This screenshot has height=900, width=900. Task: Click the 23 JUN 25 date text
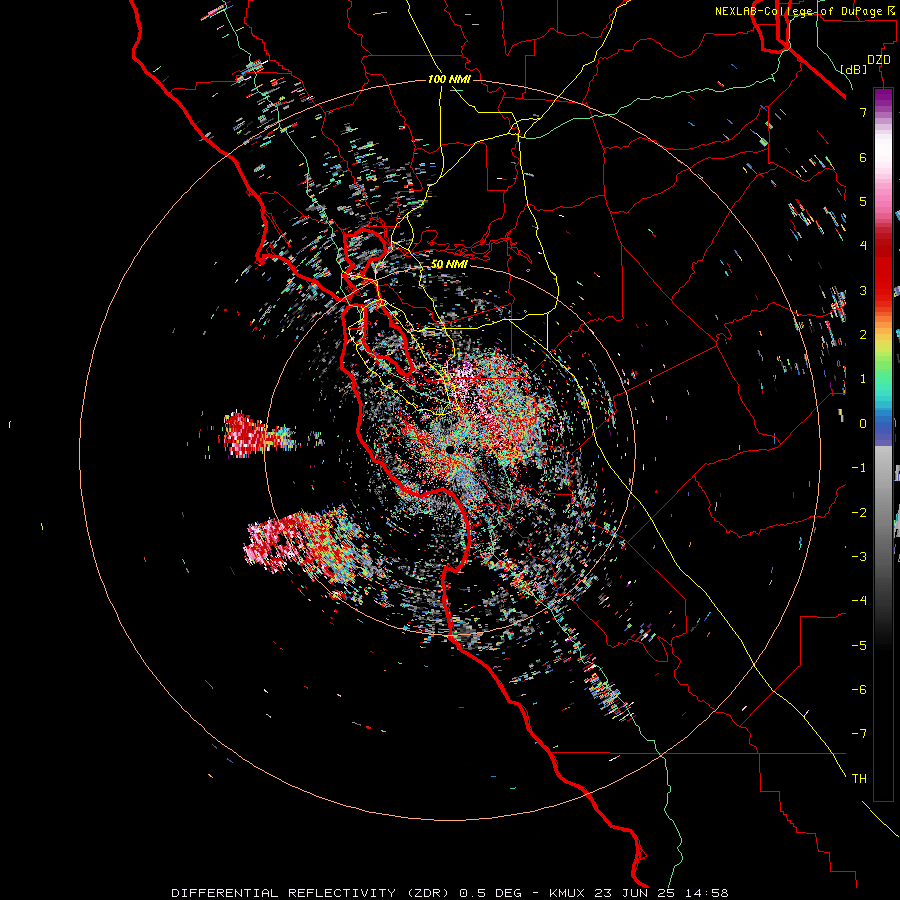pyautogui.click(x=635, y=893)
